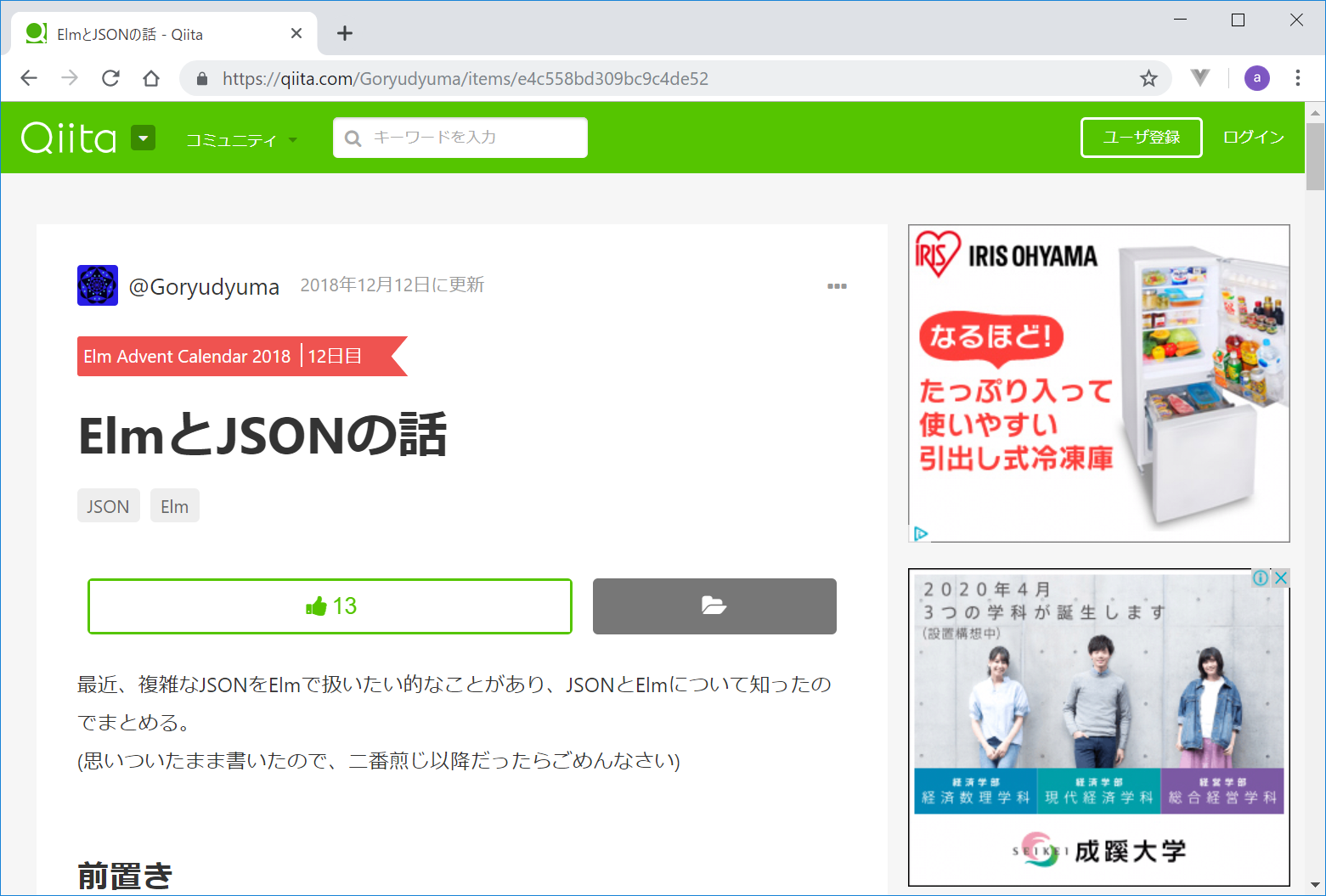Bookmark this page with the star icon
The width and height of the screenshot is (1326, 896).
pos(1148,79)
